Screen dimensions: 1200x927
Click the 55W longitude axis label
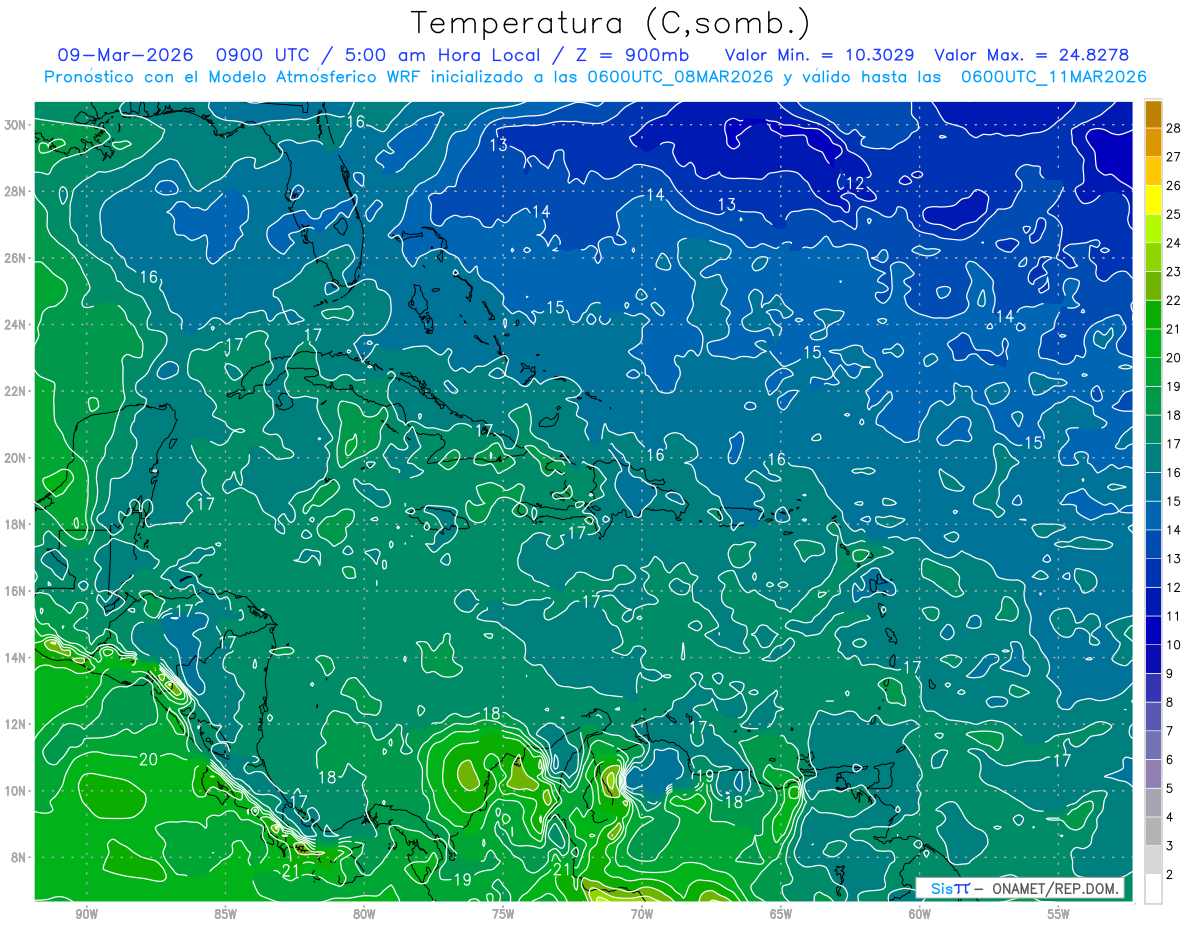coord(1059,914)
